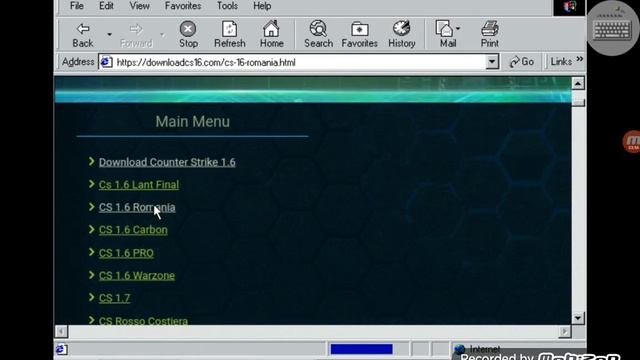Print the current page
This screenshot has height=360, width=640.
489,35
